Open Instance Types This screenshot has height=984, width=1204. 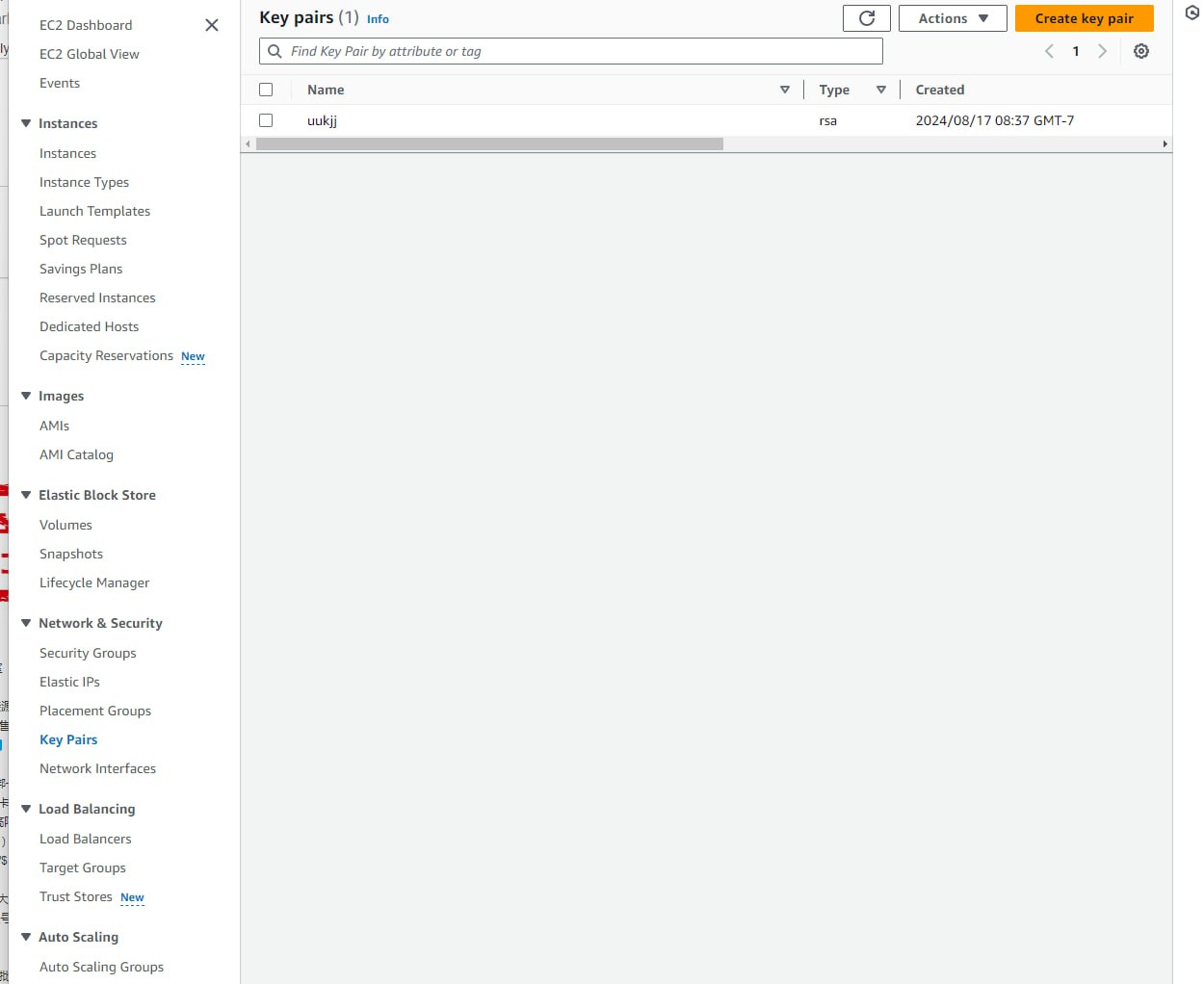84,182
